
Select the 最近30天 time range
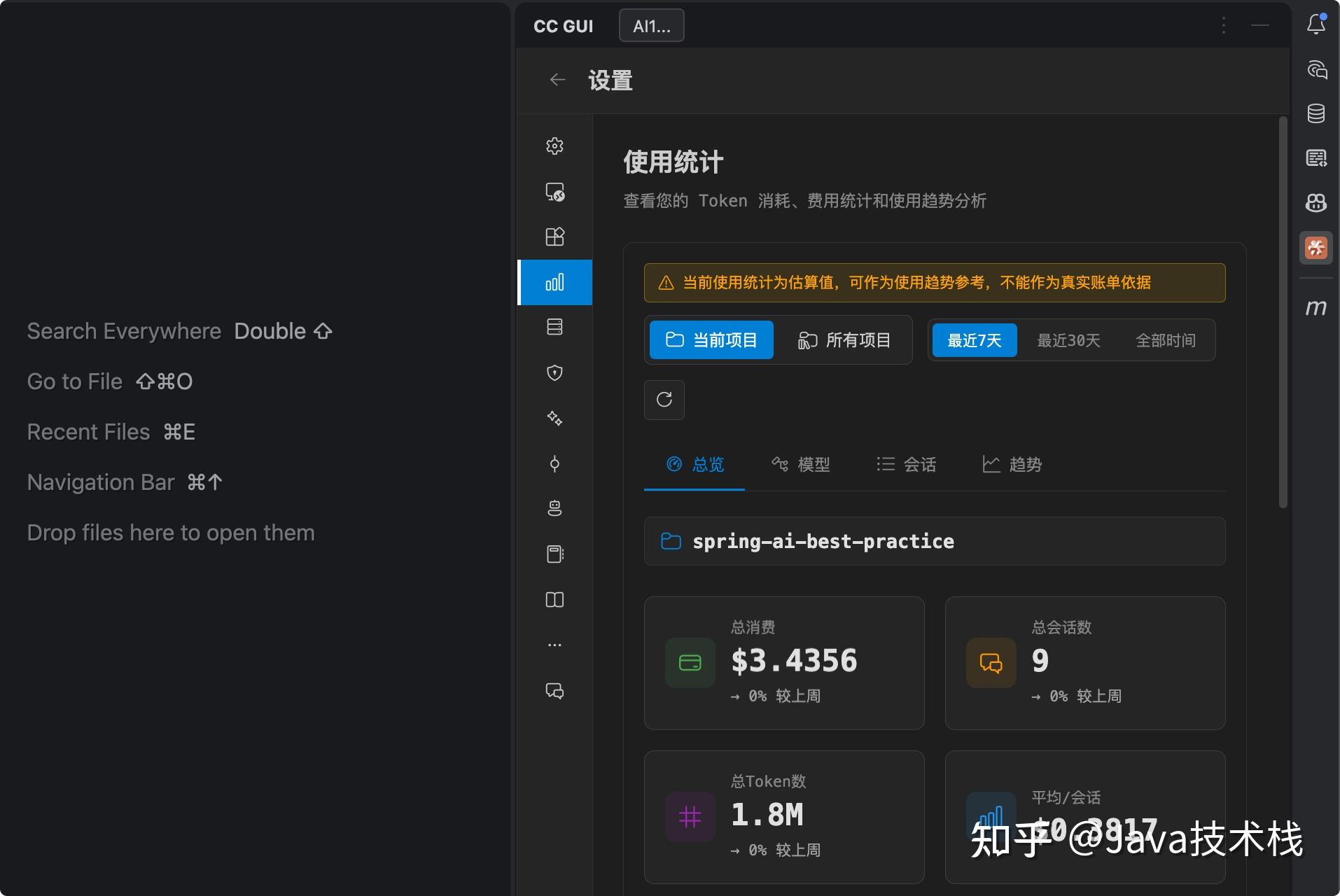coord(1068,340)
